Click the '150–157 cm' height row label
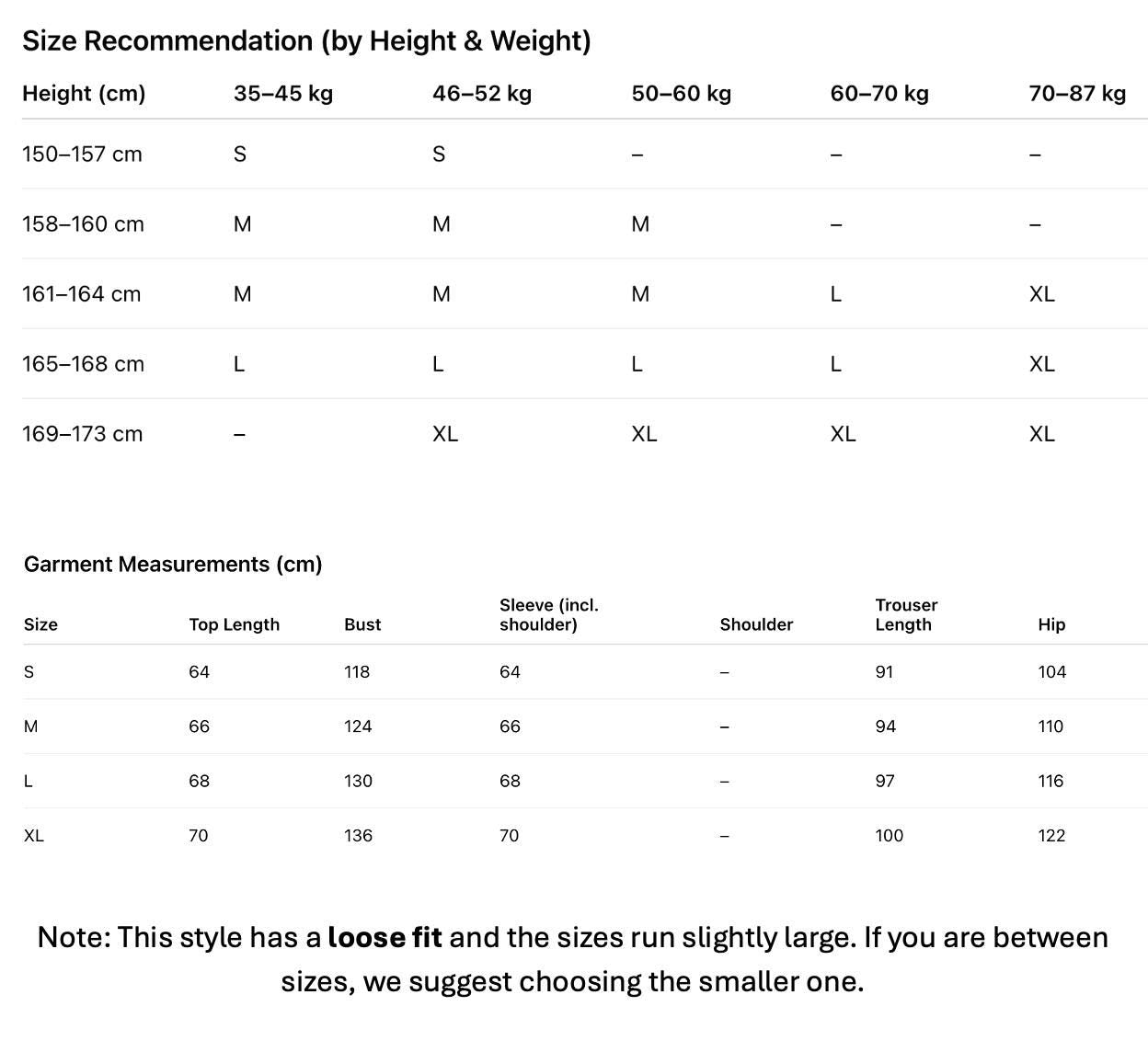Viewport: 1148px width, 1052px height. pyautogui.click(x=82, y=154)
